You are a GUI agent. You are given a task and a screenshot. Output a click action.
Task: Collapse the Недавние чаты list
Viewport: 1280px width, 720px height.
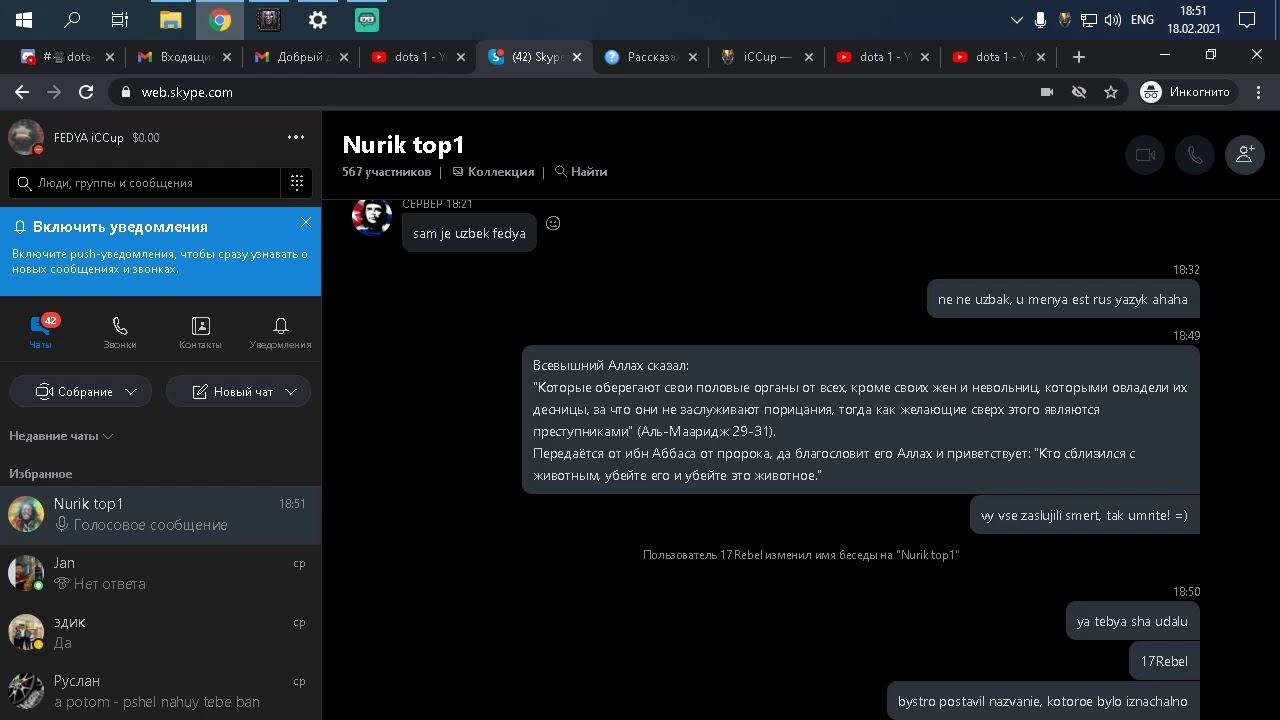[x=61, y=436]
